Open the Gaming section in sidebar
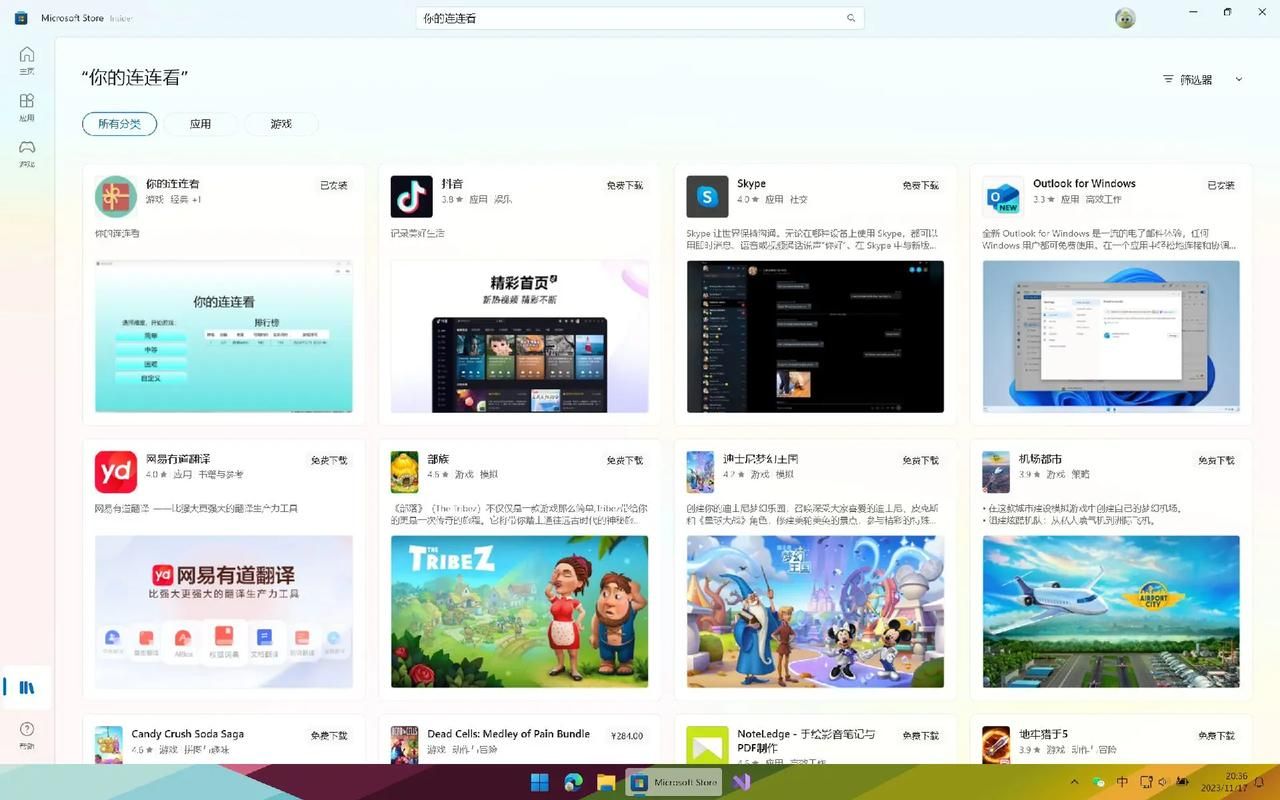1280x800 pixels. [x=27, y=153]
